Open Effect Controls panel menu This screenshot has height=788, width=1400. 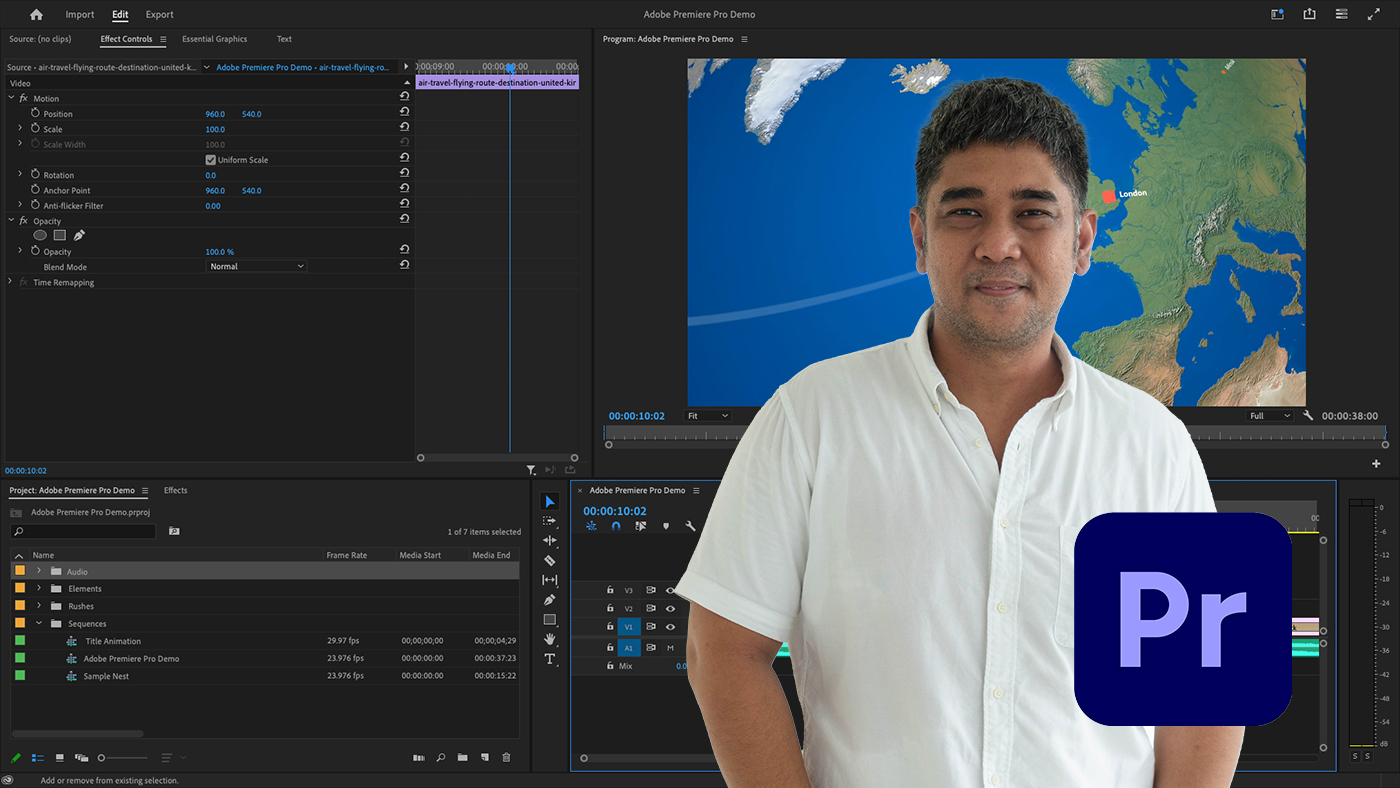tap(163, 39)
